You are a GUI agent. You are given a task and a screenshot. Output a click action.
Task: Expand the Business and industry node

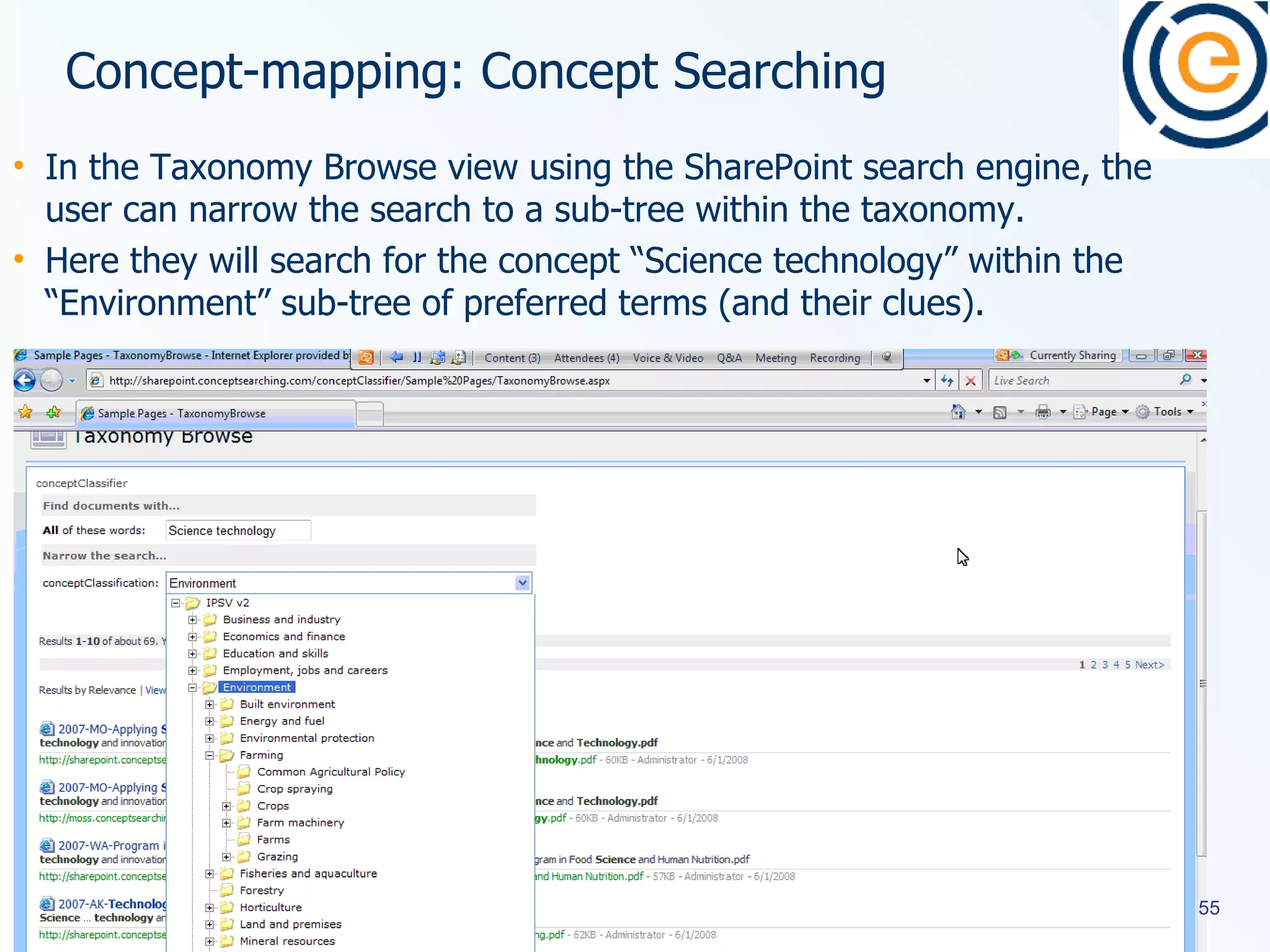click(193, 619)
